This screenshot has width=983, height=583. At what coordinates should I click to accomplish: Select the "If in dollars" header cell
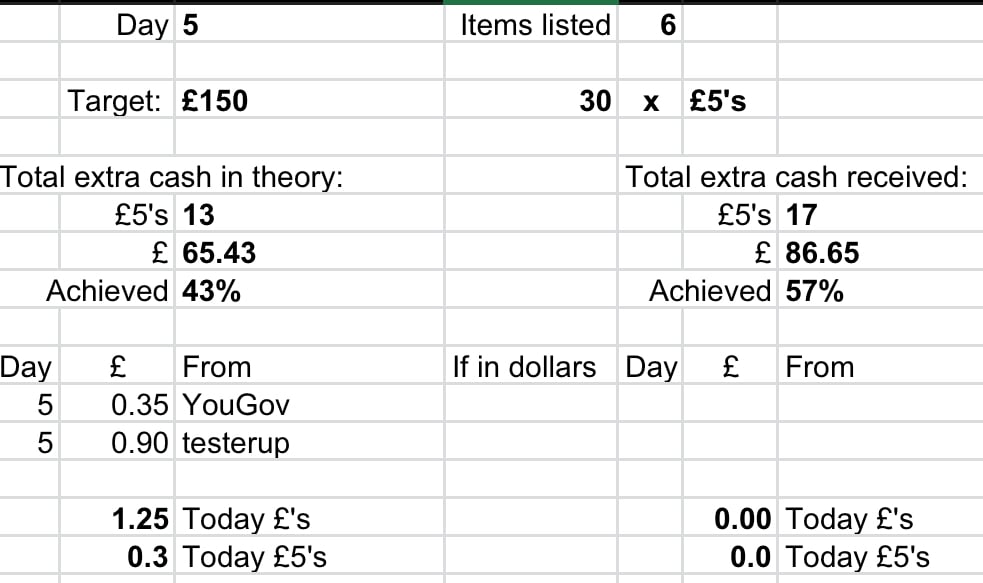[524, 367]
